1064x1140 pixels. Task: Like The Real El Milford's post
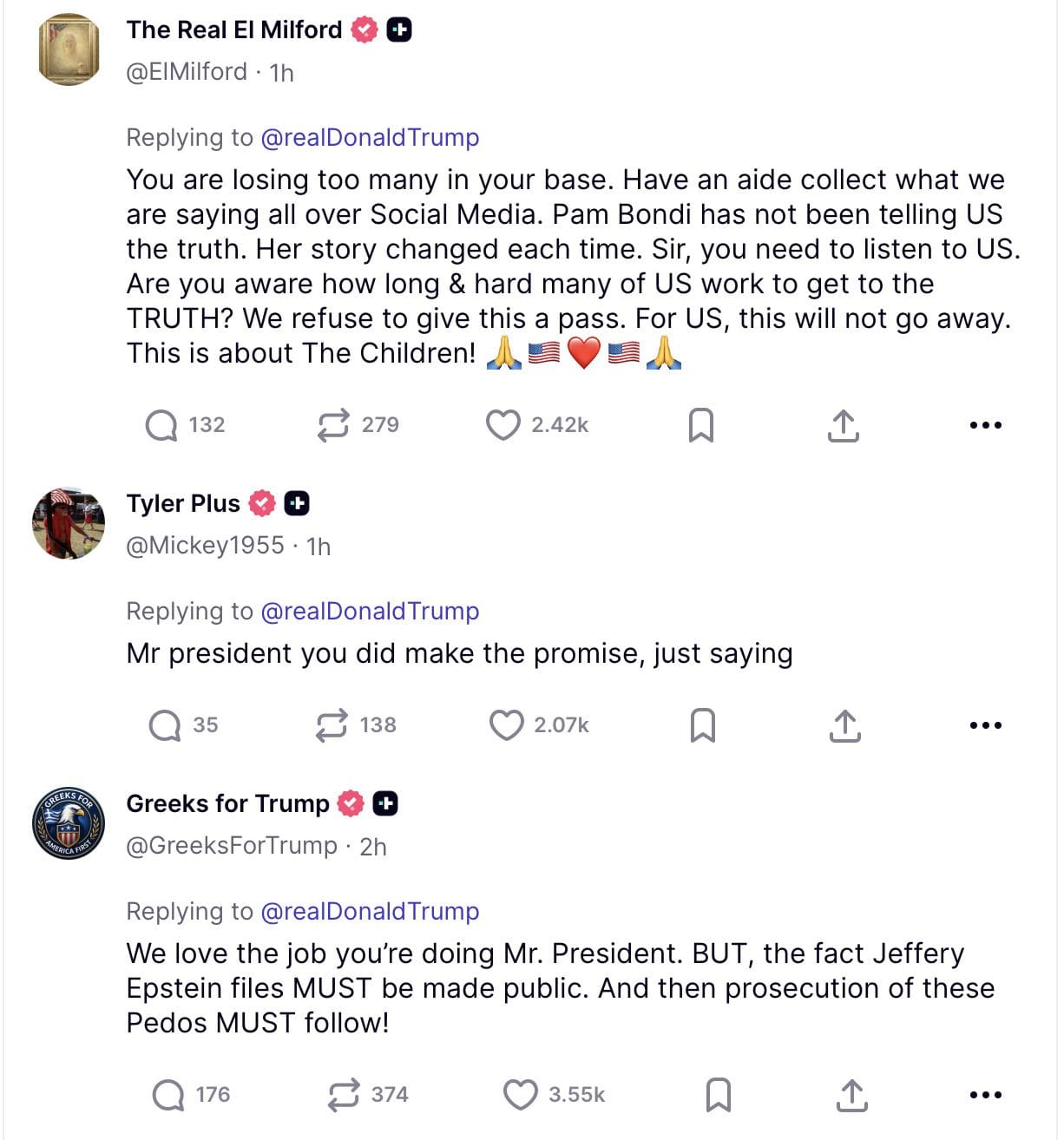(x=502, y=425)
